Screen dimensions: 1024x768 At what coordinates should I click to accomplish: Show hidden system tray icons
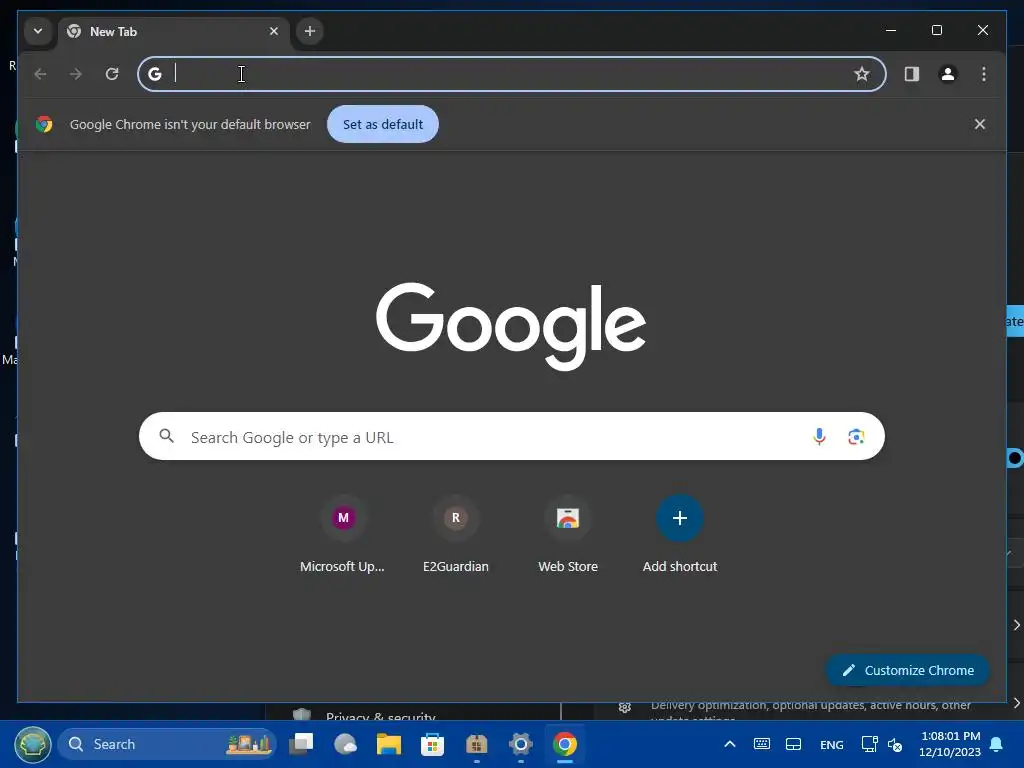tap(730, 744)
